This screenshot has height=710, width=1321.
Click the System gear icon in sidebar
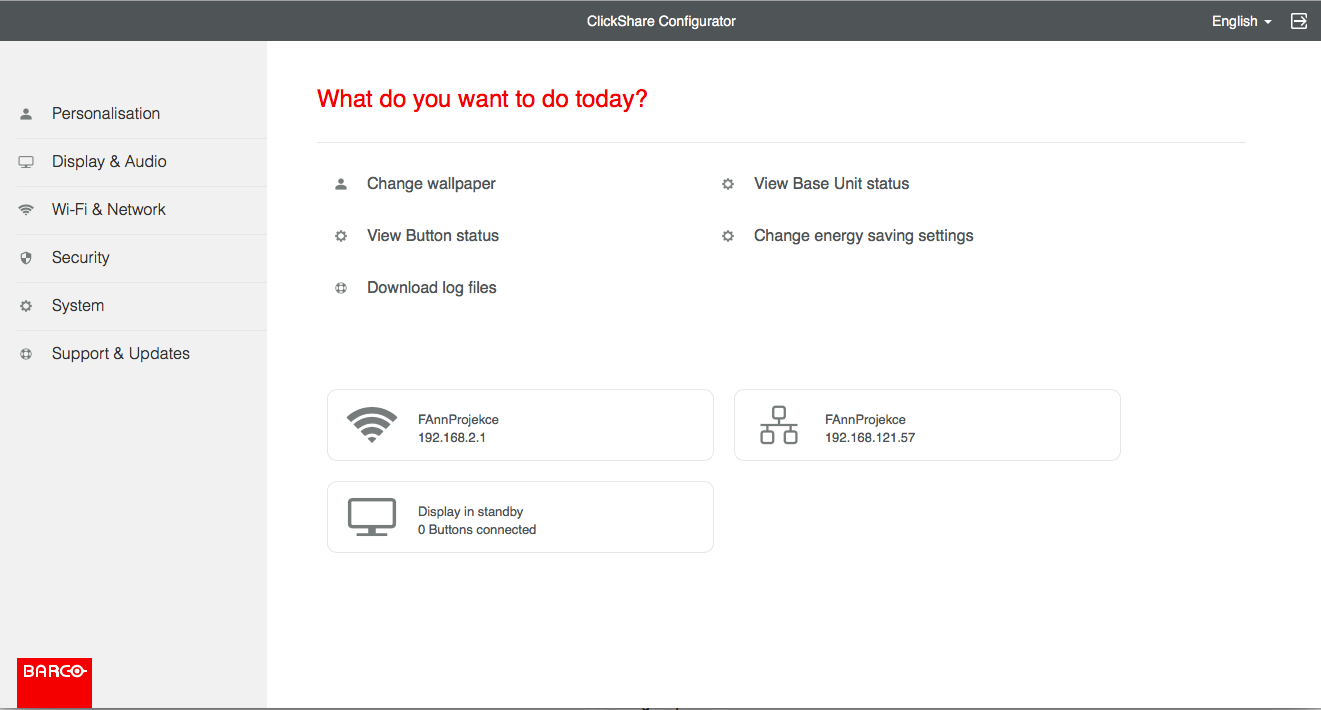tap(26, 306)
